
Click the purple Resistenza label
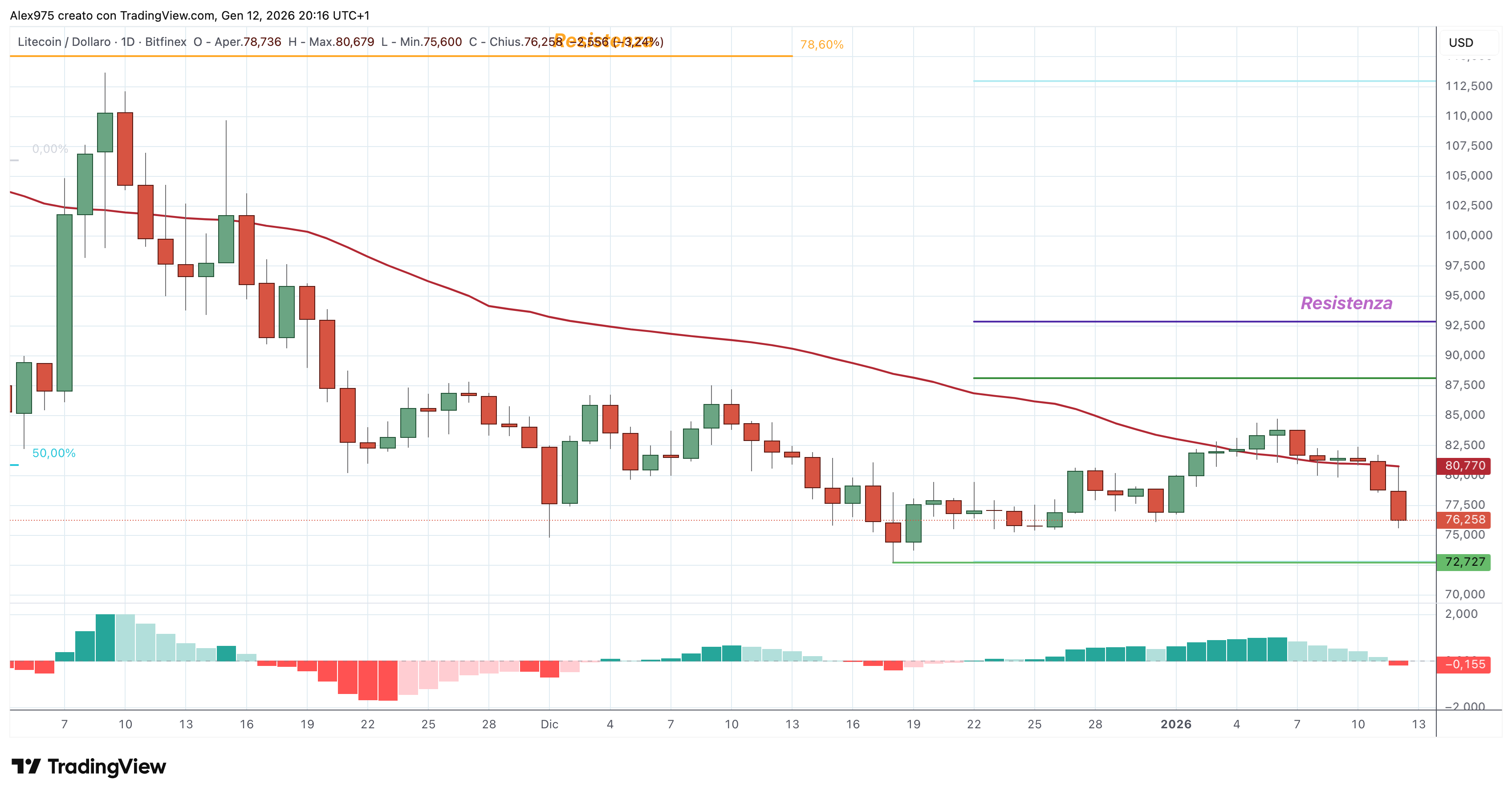click(x=1346, y=303)
